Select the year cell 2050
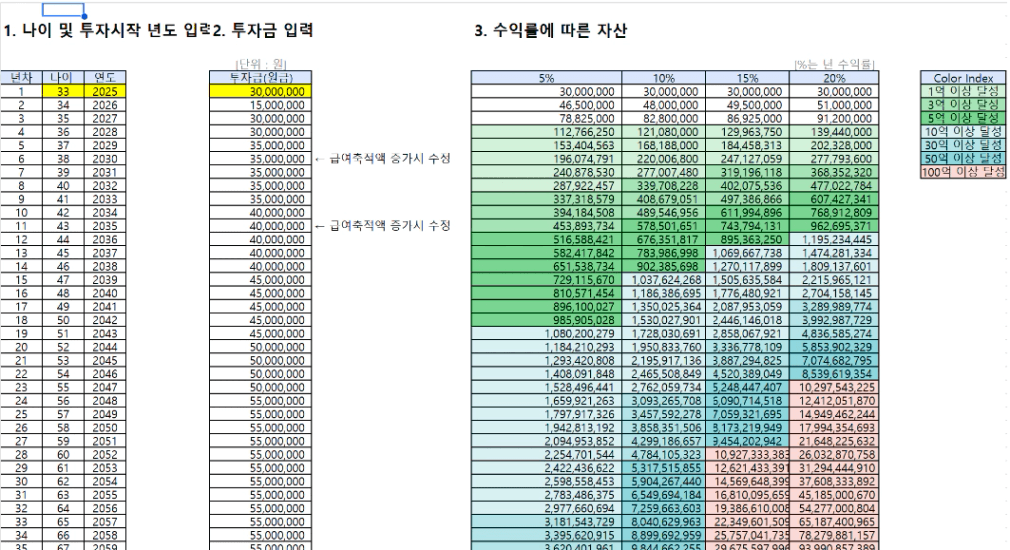1010x550 pixels. [x=105, y=428]
